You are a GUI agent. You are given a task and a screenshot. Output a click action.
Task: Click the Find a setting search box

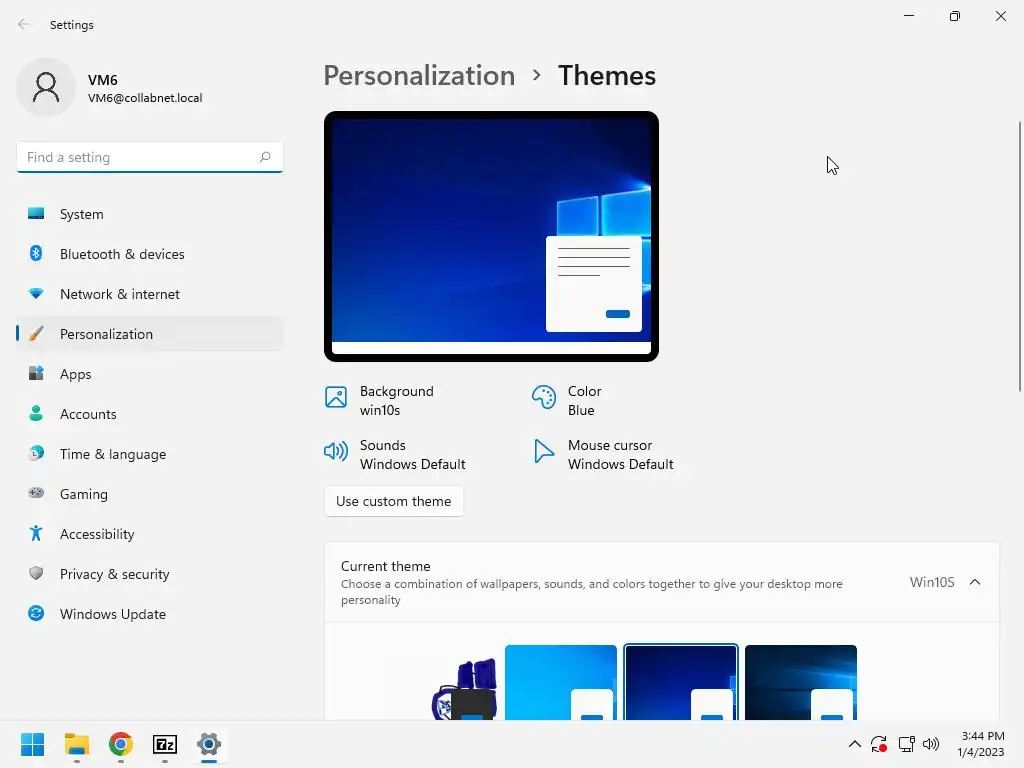(x=150, y=157)
